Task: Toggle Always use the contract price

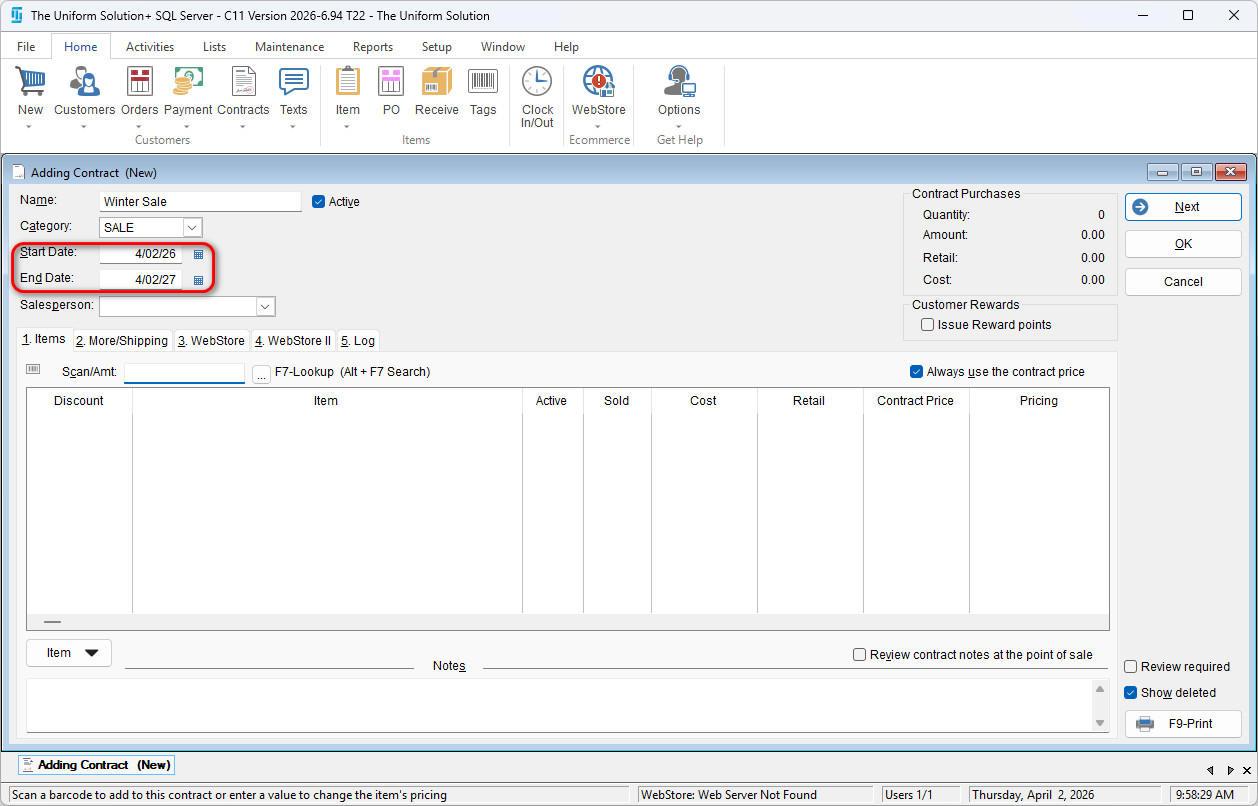Action: tap(916, 372)
